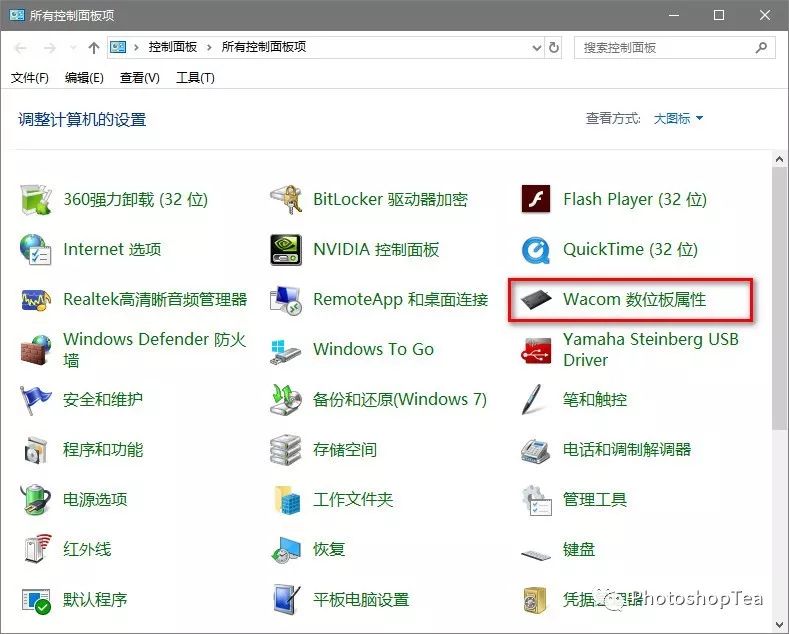Click the control panel icon in address bar
789x634 pixels.
[x=118, y=47]
